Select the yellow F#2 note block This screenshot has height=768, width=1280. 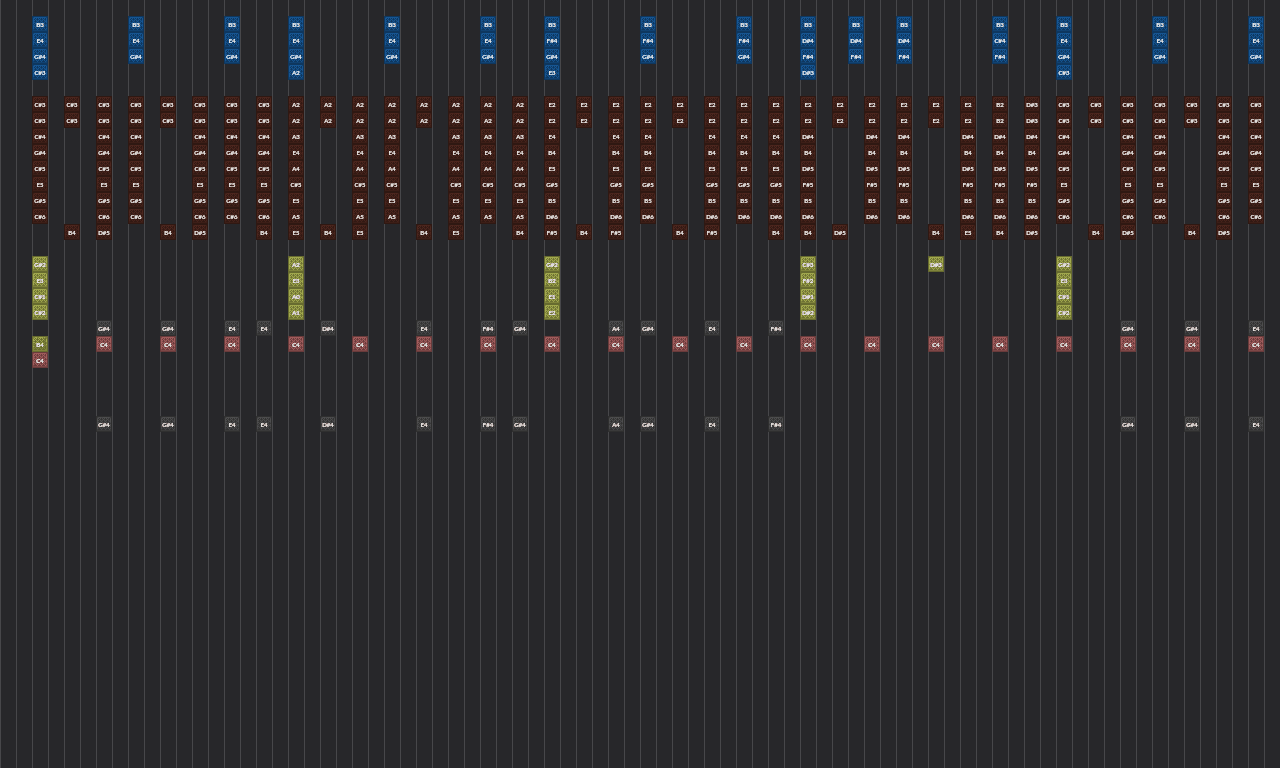point(808,281)
